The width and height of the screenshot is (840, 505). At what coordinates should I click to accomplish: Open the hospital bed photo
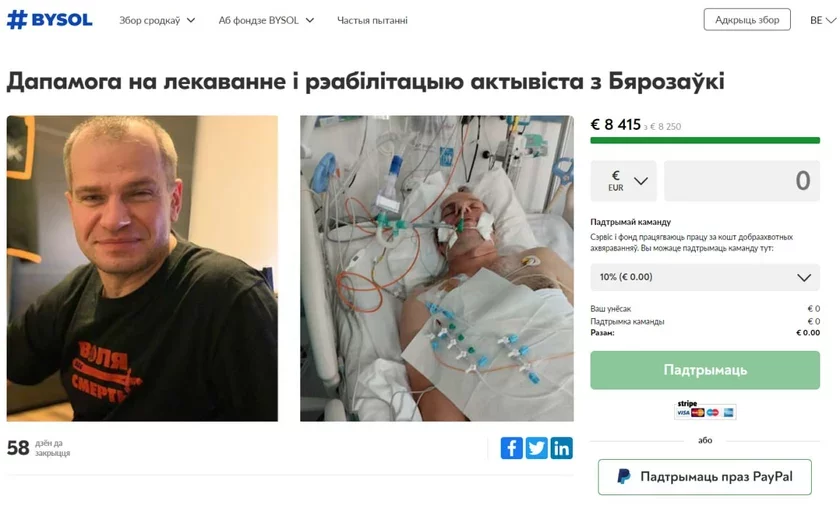click(x=437, y=268)
